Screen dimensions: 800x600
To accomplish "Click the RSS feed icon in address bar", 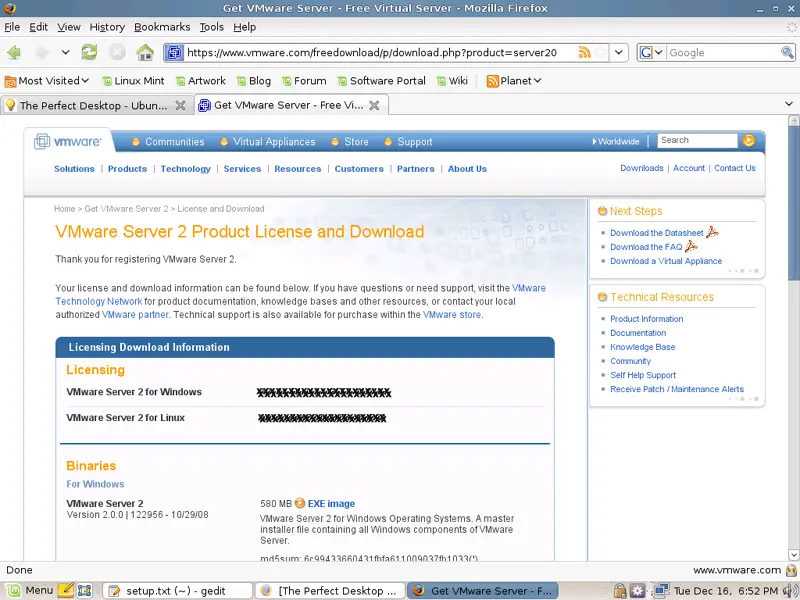I will point(585,52).
